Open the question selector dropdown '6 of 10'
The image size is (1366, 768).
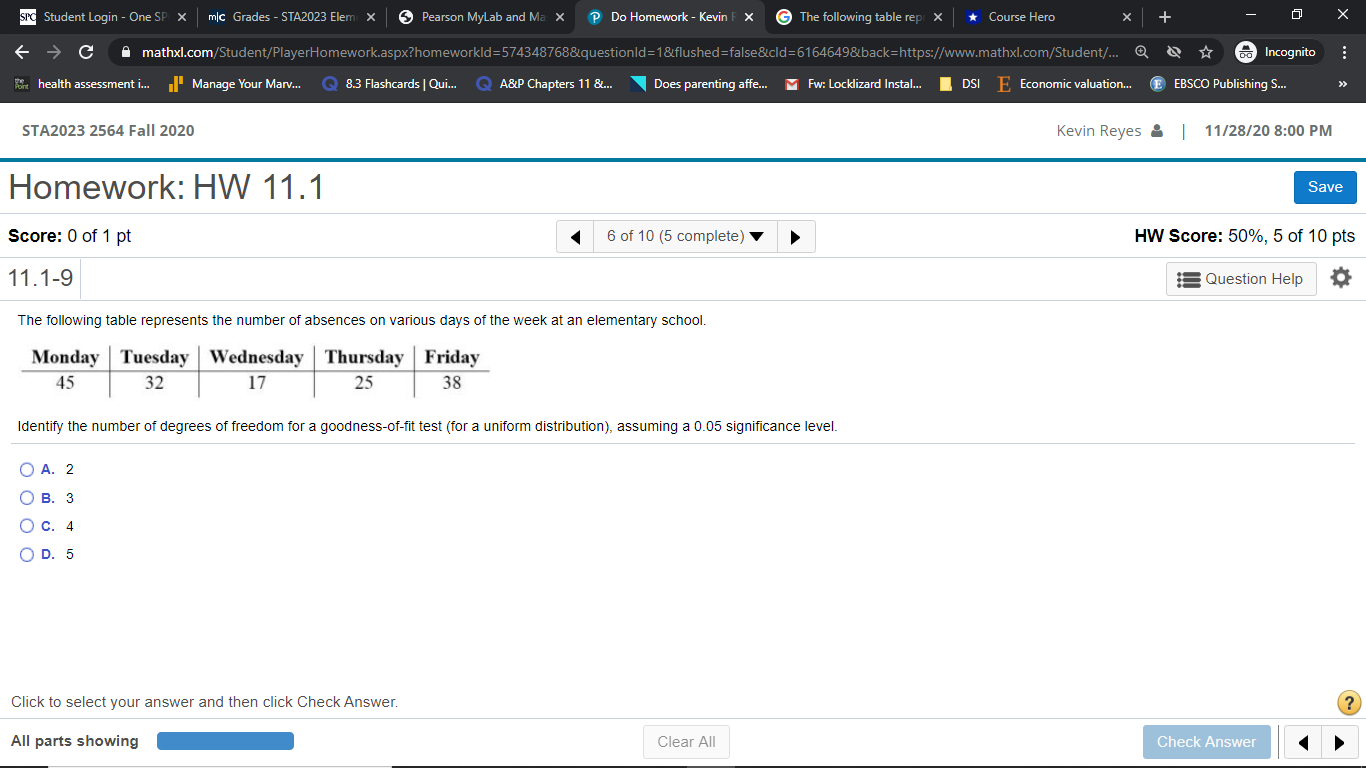pos(685,237)
